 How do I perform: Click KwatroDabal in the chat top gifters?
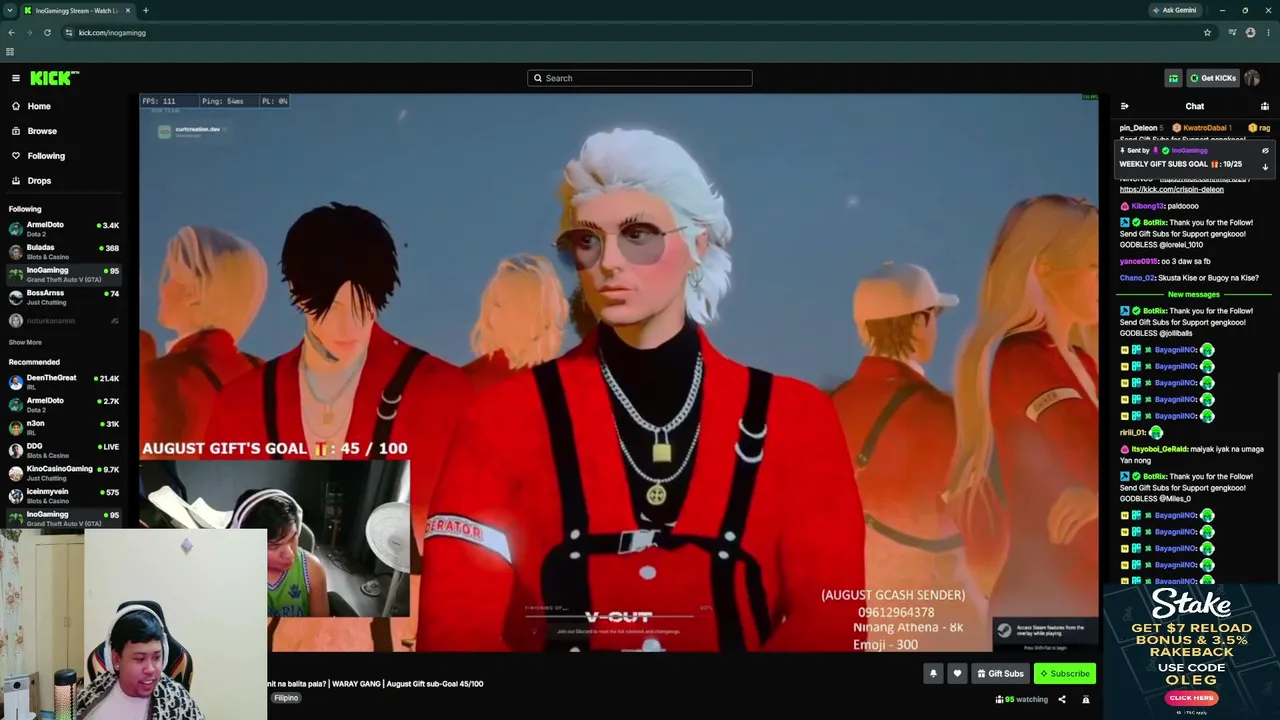(x=1204, y=128)
